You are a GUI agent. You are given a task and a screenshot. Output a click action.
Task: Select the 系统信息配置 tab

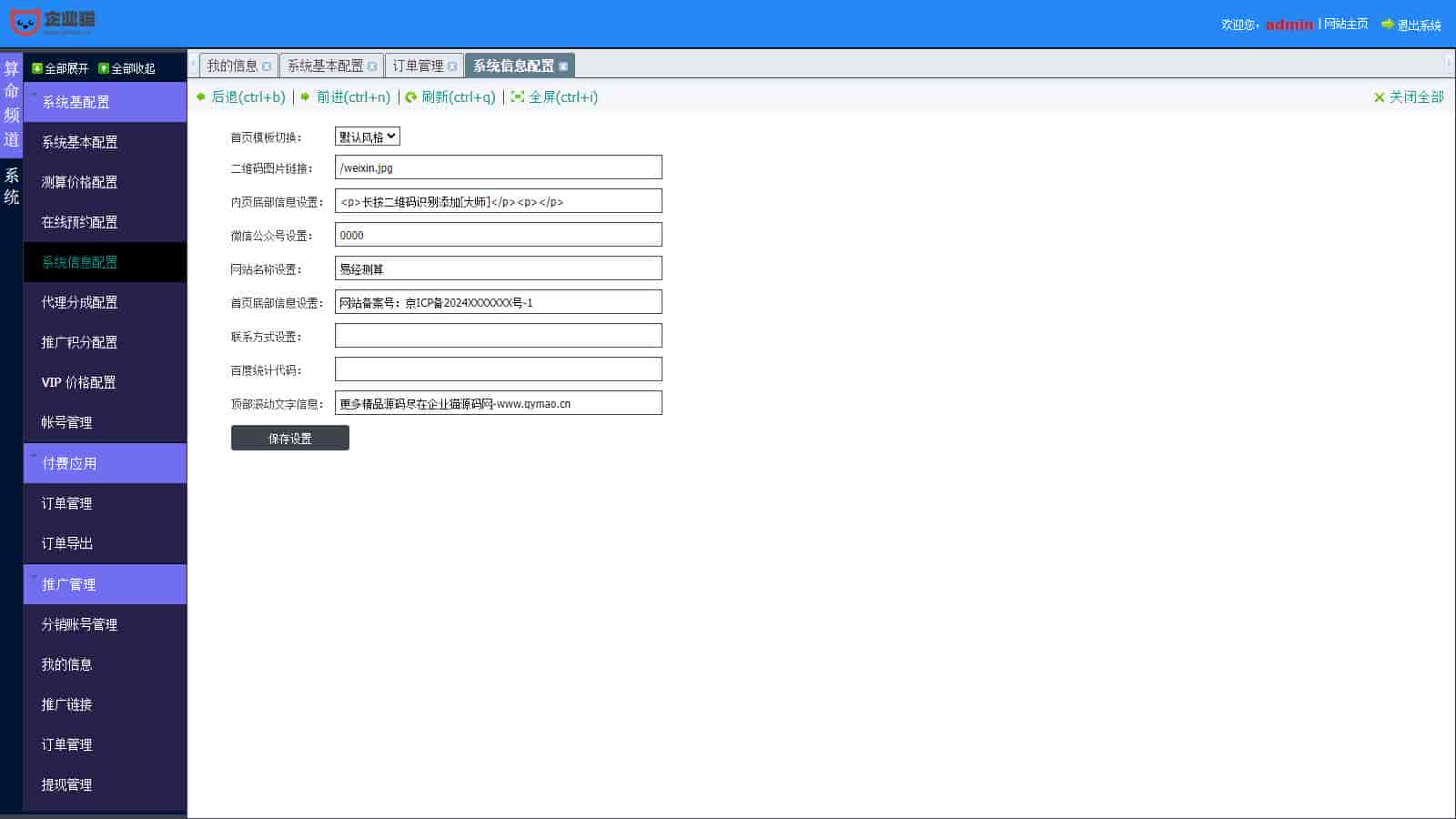coord(513,66)
